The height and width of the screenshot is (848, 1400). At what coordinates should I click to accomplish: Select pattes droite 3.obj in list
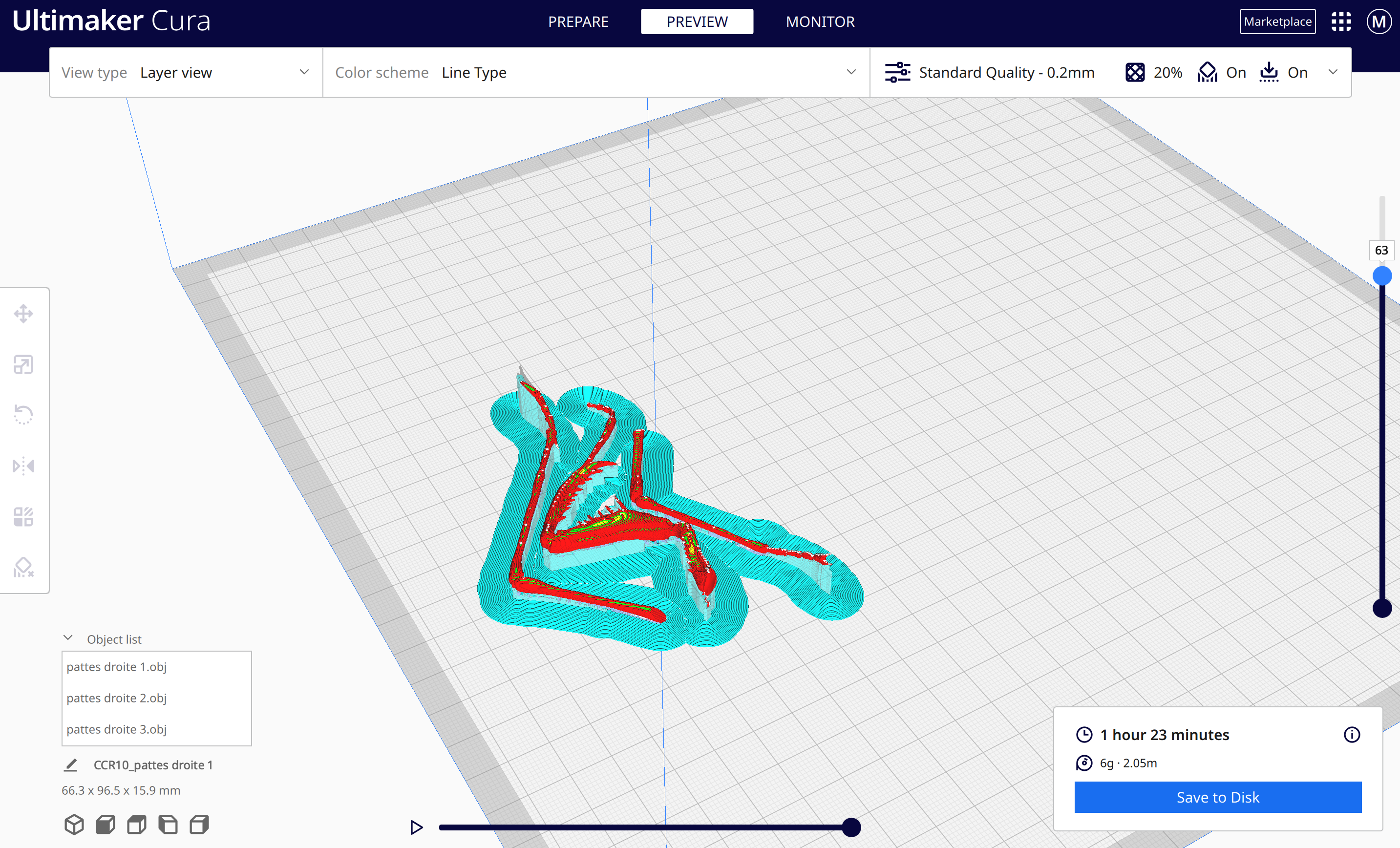(156, 729)
